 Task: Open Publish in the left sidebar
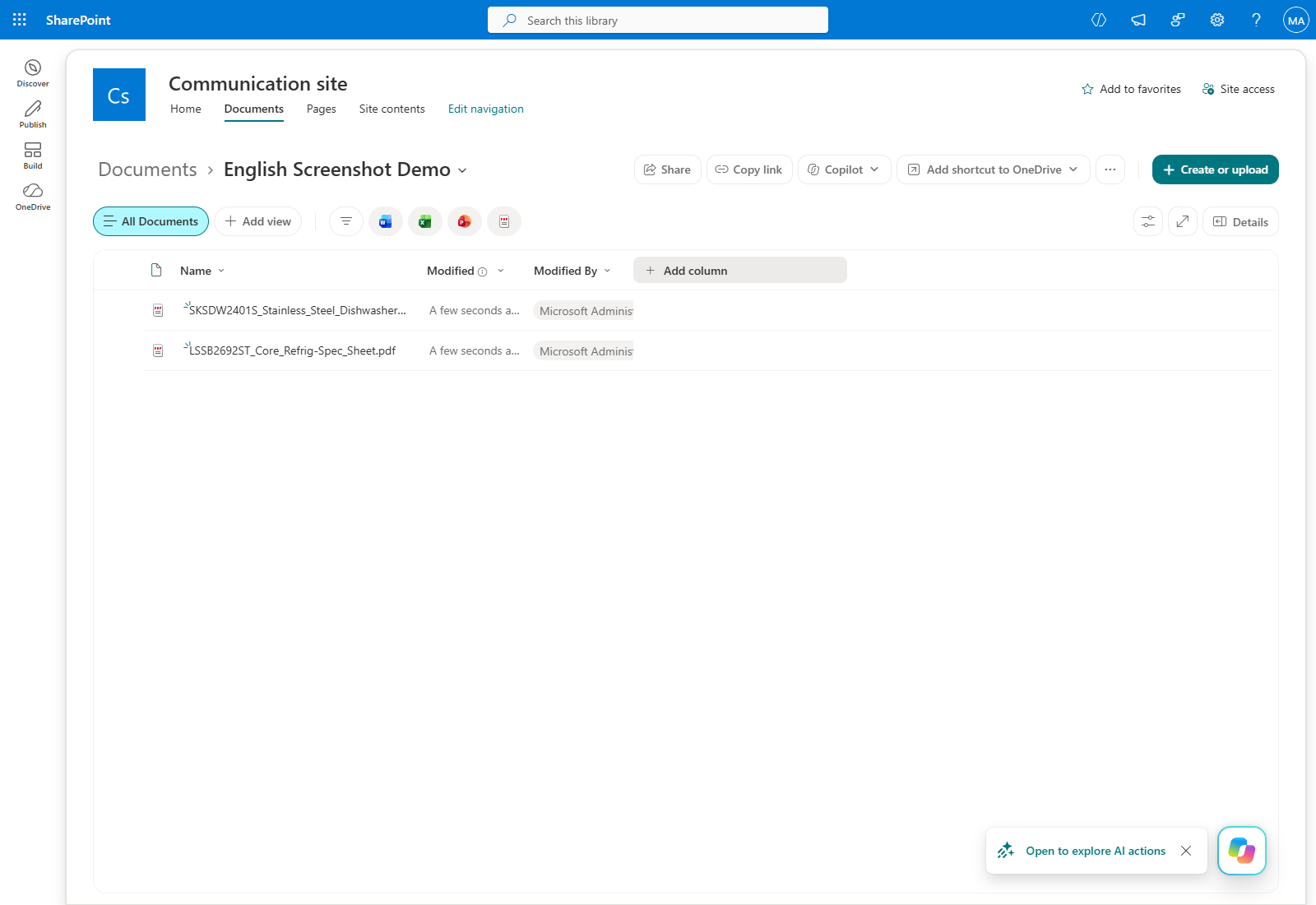pyautogui.click(x=33, y=114)
